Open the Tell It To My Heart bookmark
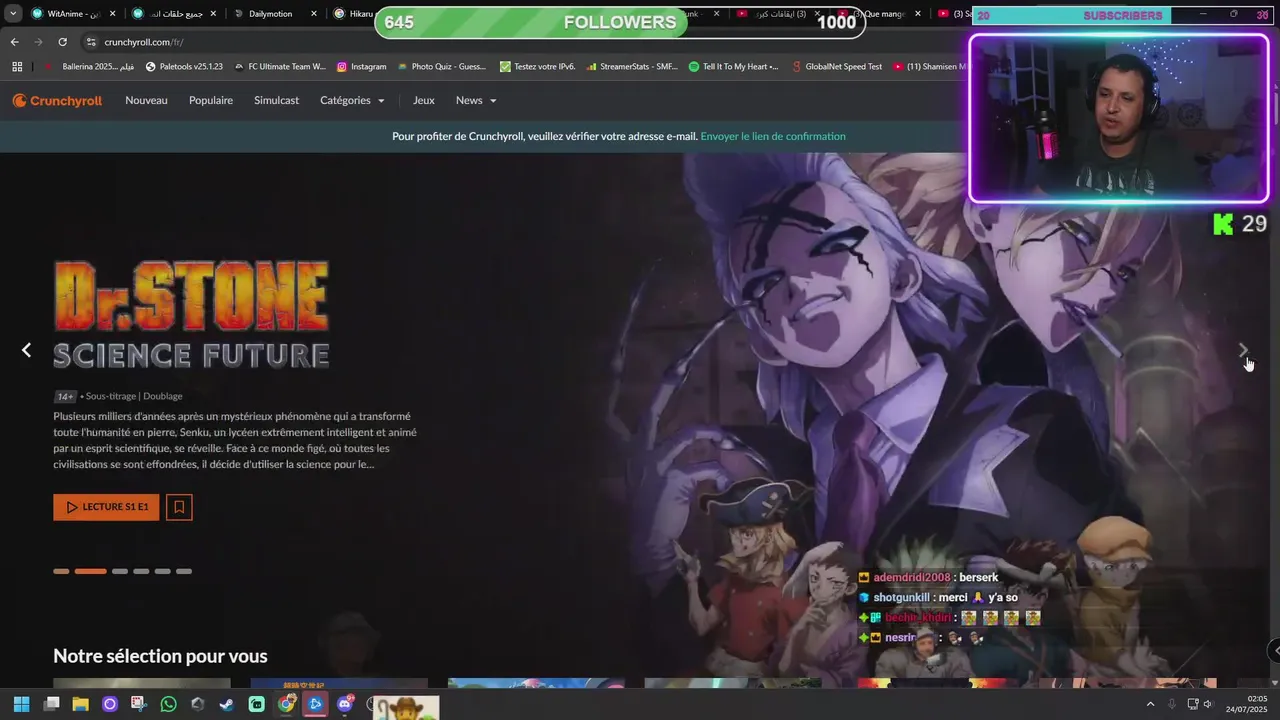This screenshot has height=720, width=1280. (x=734, y=66)
